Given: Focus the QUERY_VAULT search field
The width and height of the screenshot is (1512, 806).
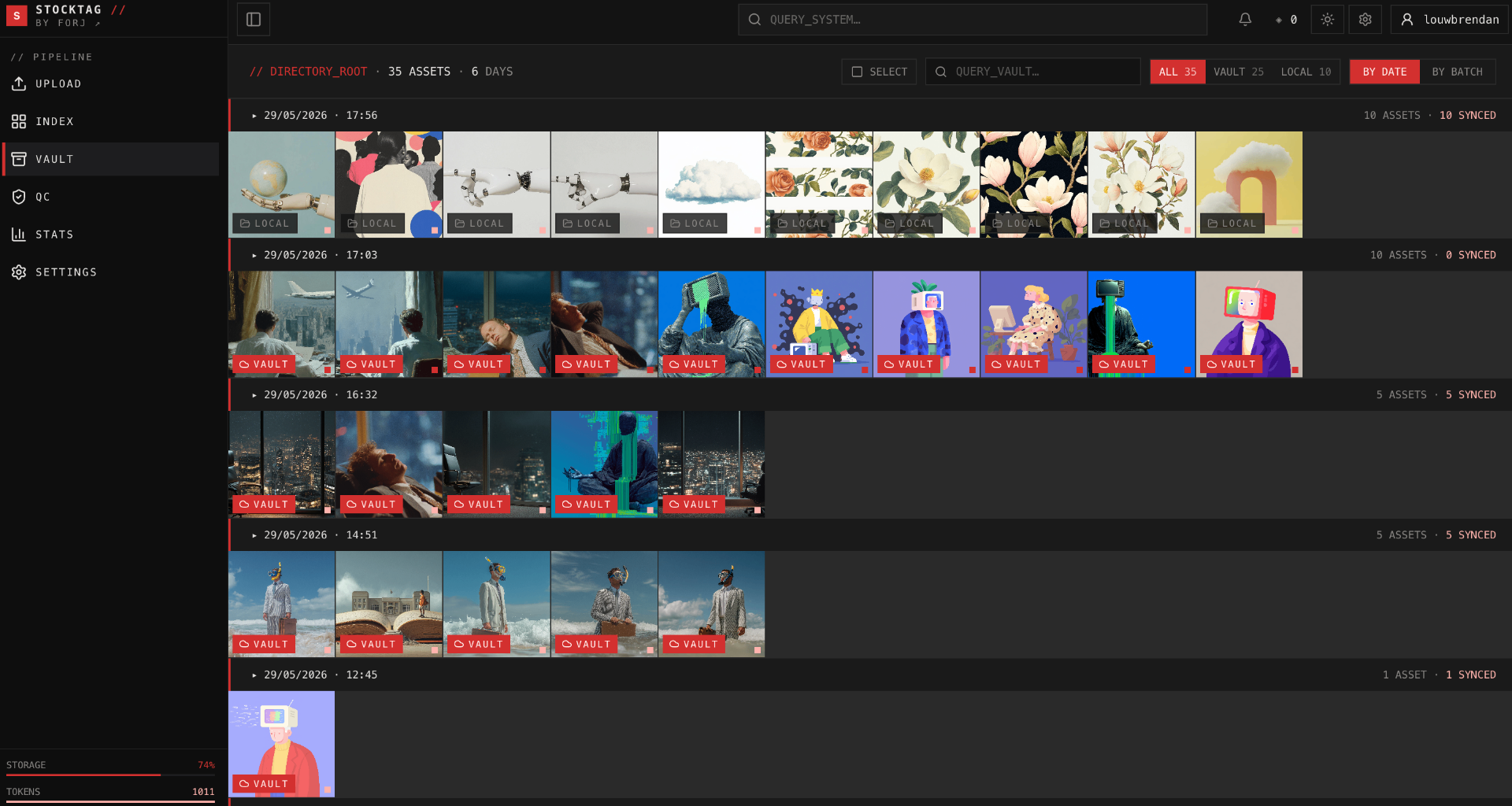Looking at the screenshot, I should (1032, 72).
